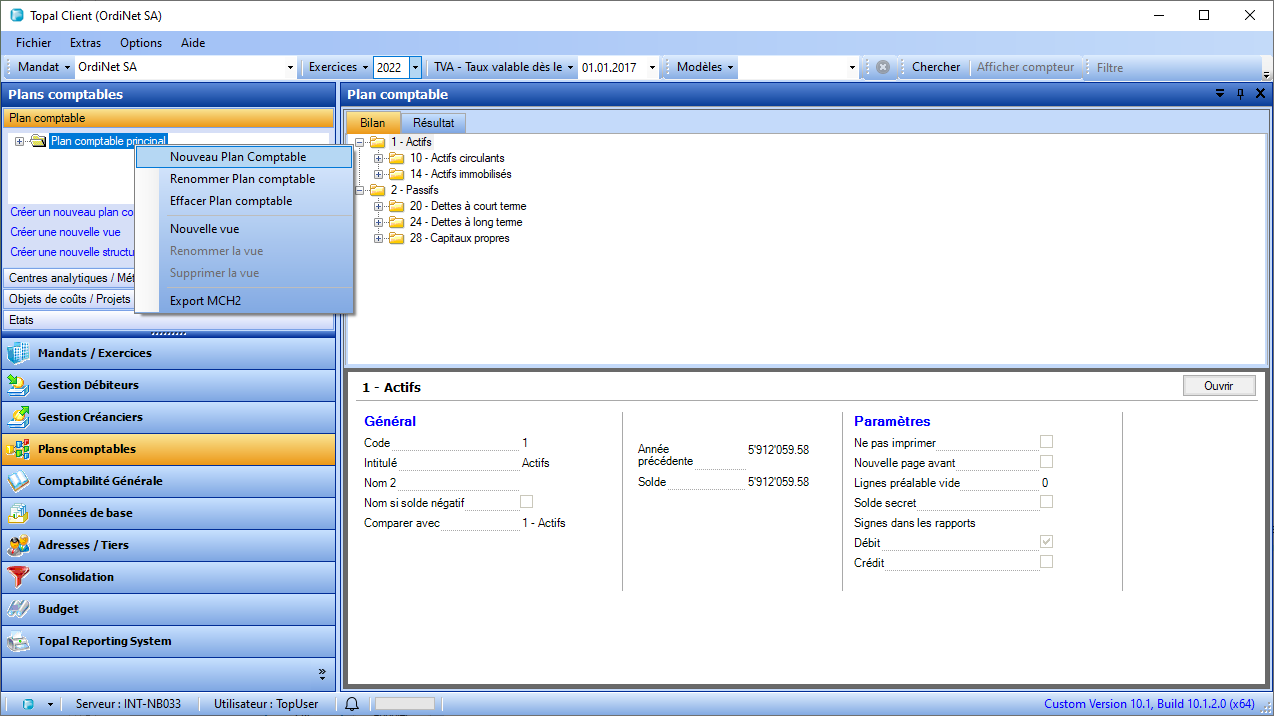Click the Mandats / Exercices sidebar icon
The width and height of the screenshot is (1274, 716).
pyautogui.click(x=19, y=353)
